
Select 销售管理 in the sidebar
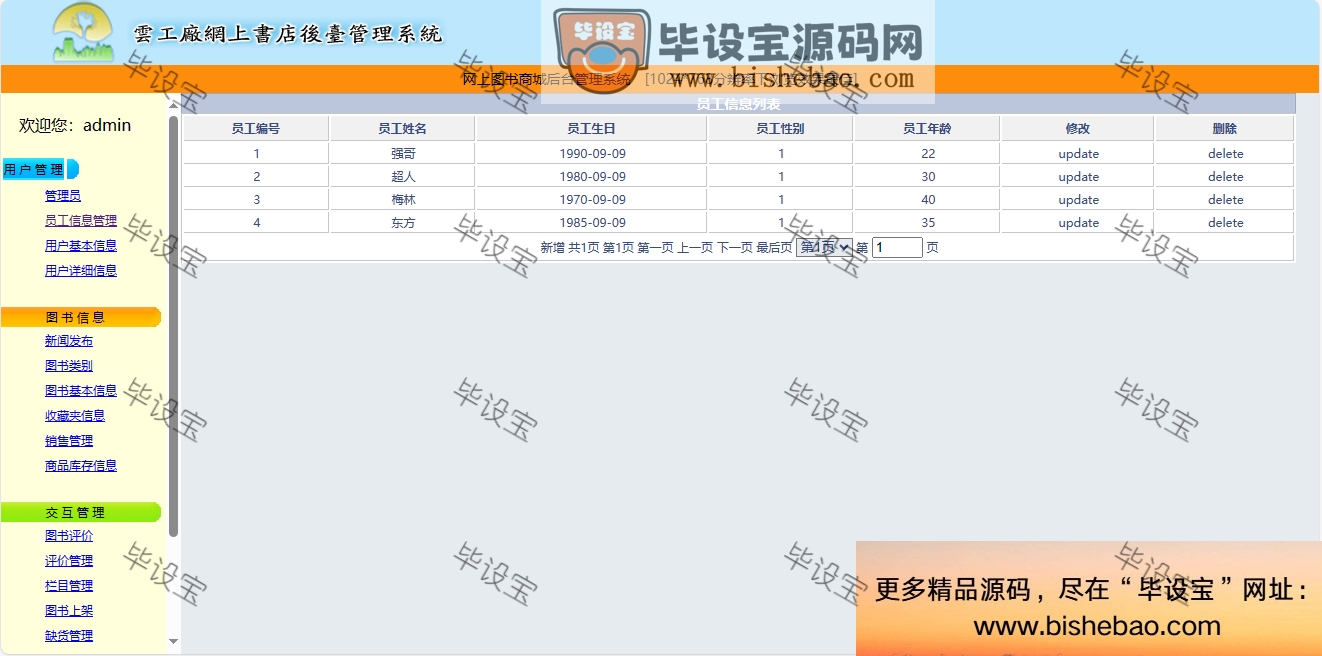(69, 441)
